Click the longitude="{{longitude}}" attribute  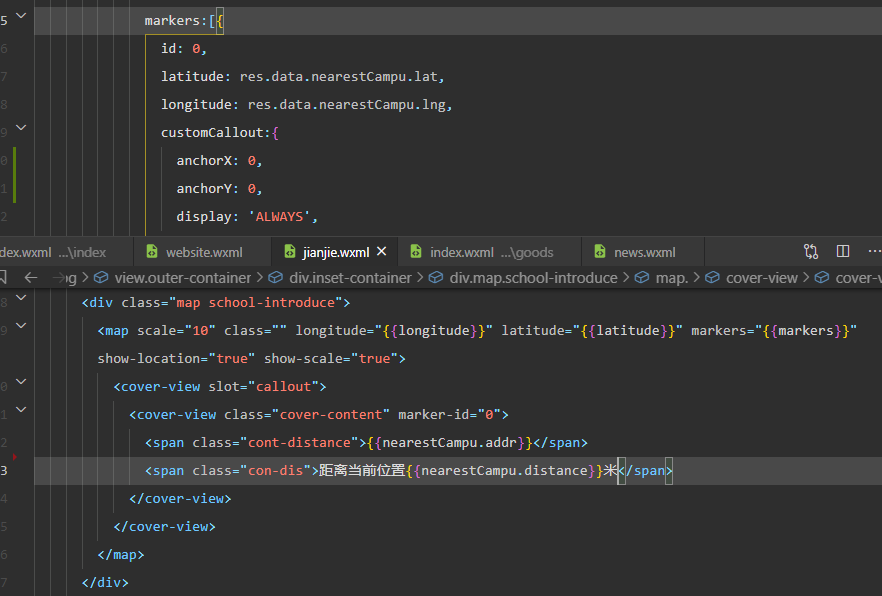click(x=394, y=331)
